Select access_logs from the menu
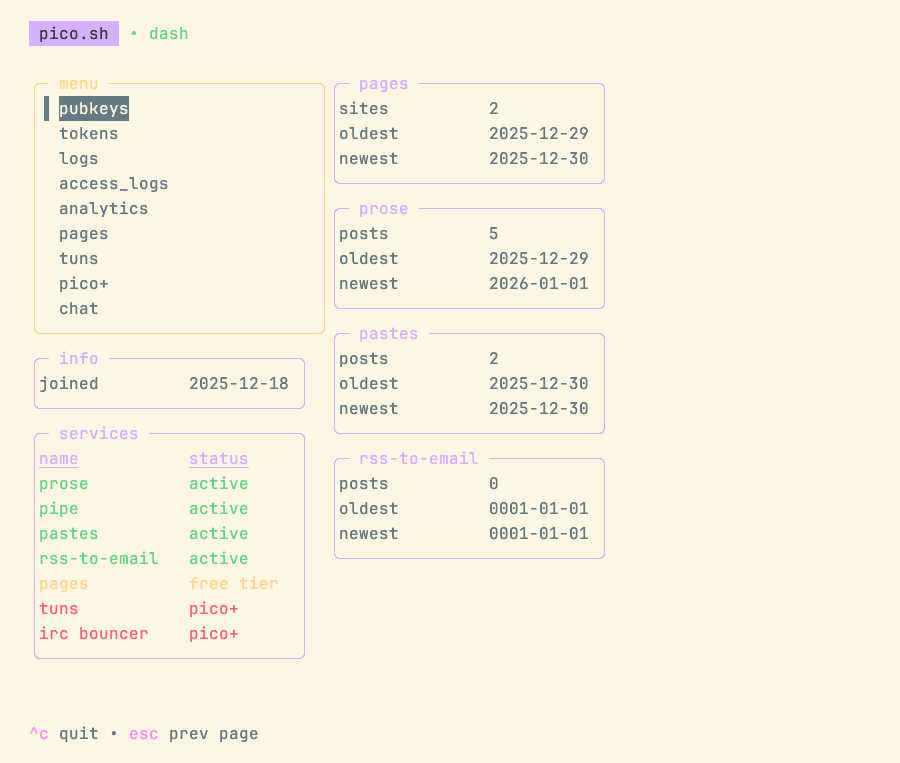 point(113,183)
